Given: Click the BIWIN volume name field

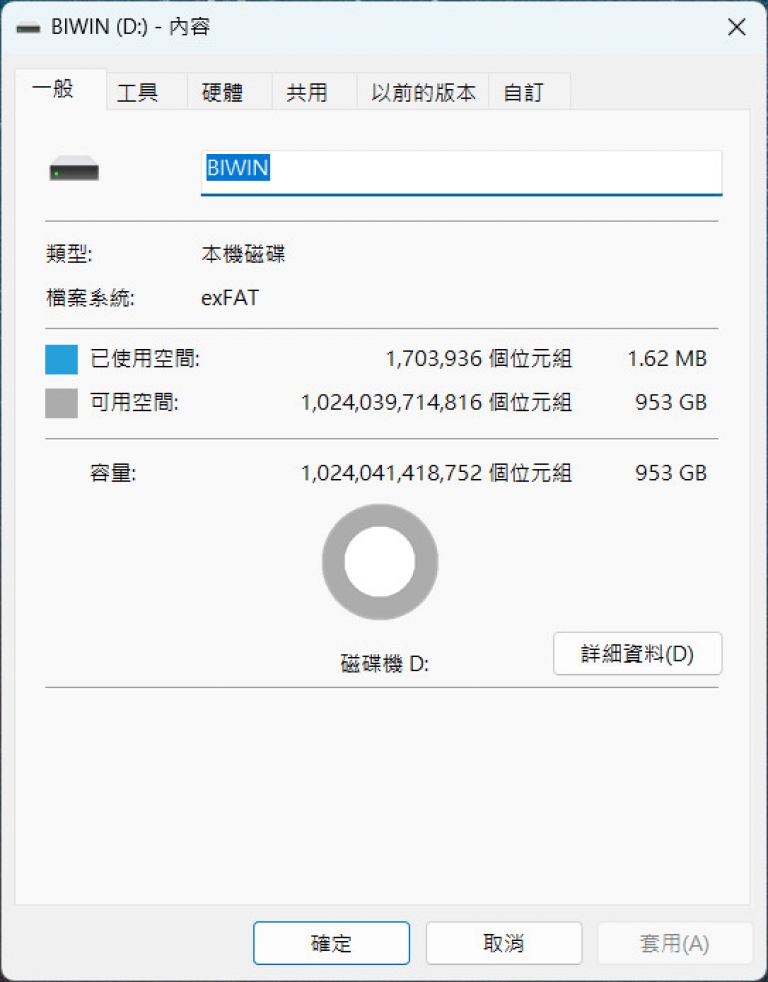Looking at the screenshot, I should (x=461, y=172).
